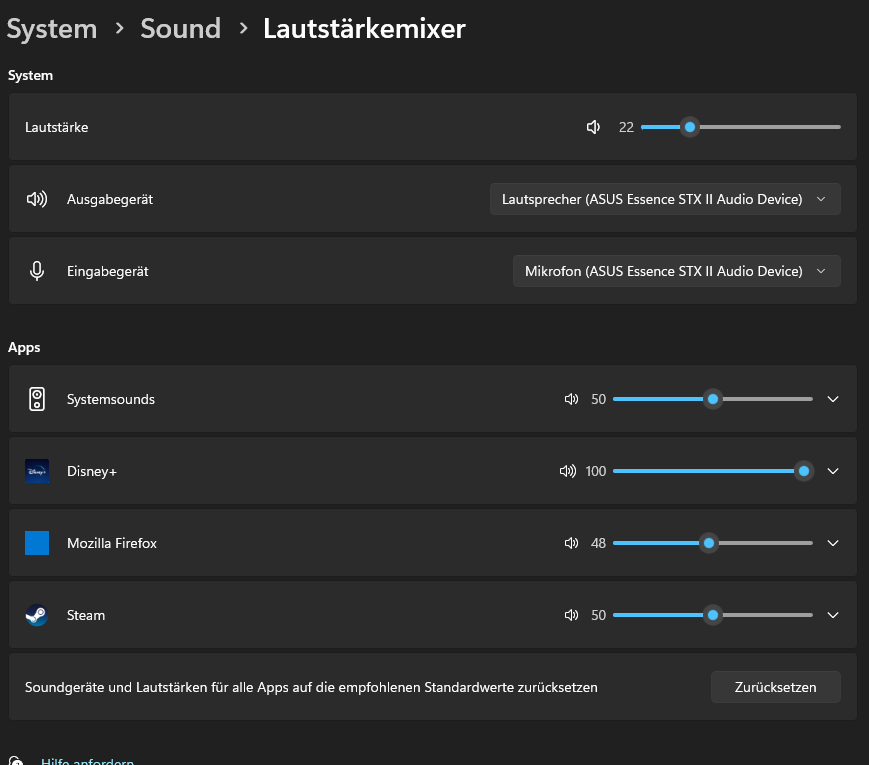Image resolution: width=869 pixels, height=765 pixels.
Task: Expand the Disney+ settings chevron
Action: click(x=833, y=471)
